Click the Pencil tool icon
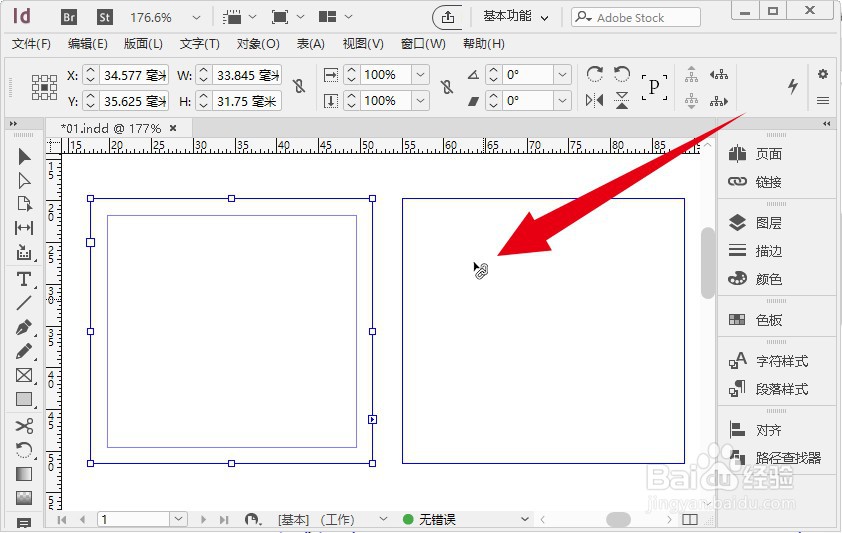The height and width of the screenshot is (533, 842). click(x=24, y=352)
